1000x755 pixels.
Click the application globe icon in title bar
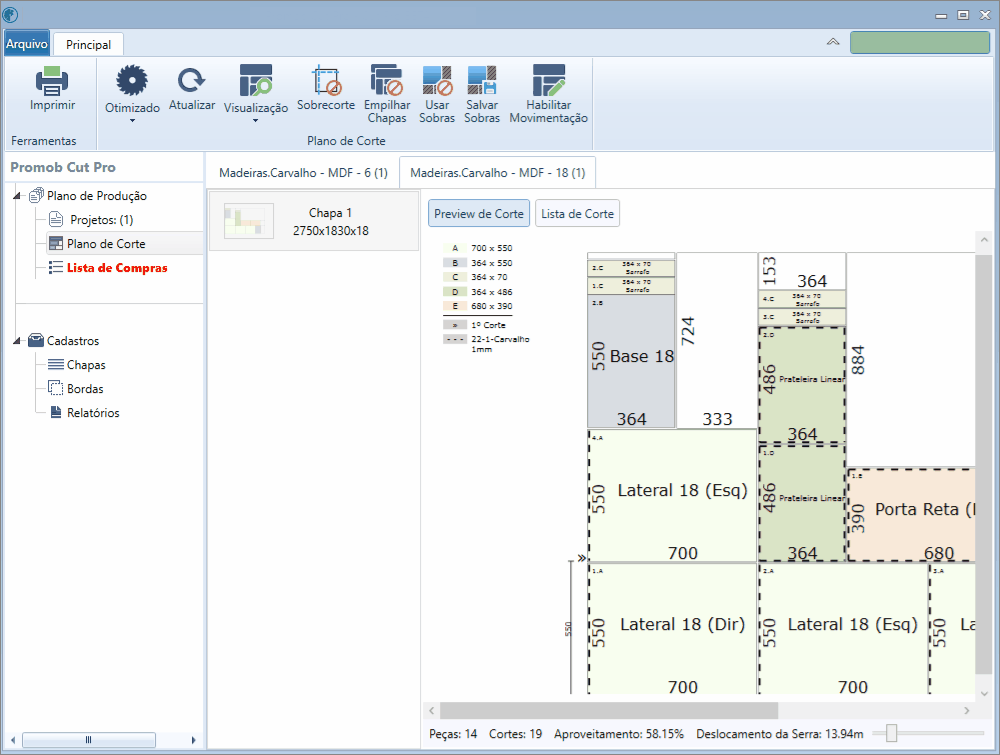tap(10, 14)
